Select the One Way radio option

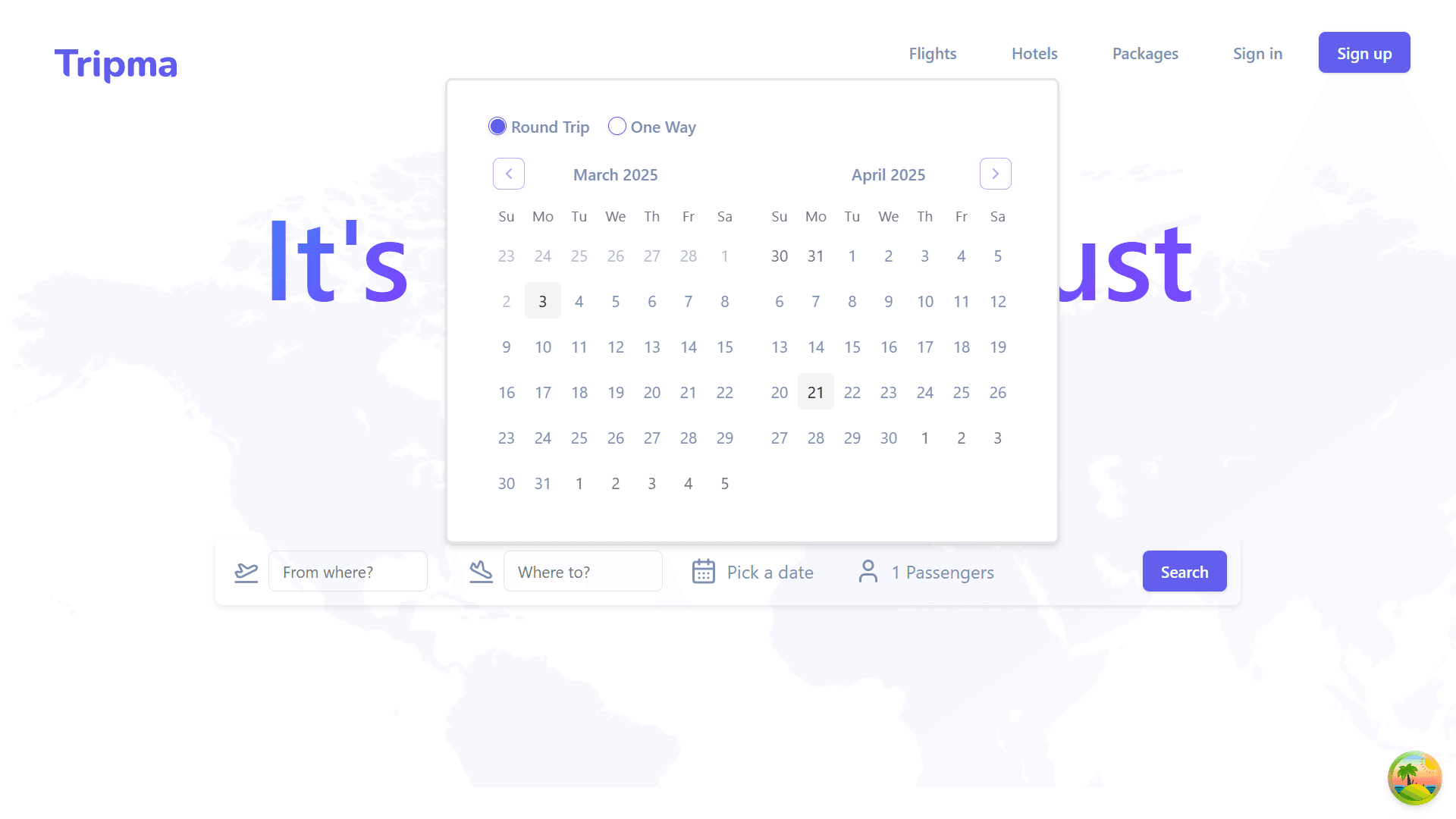tap(617, 127)
